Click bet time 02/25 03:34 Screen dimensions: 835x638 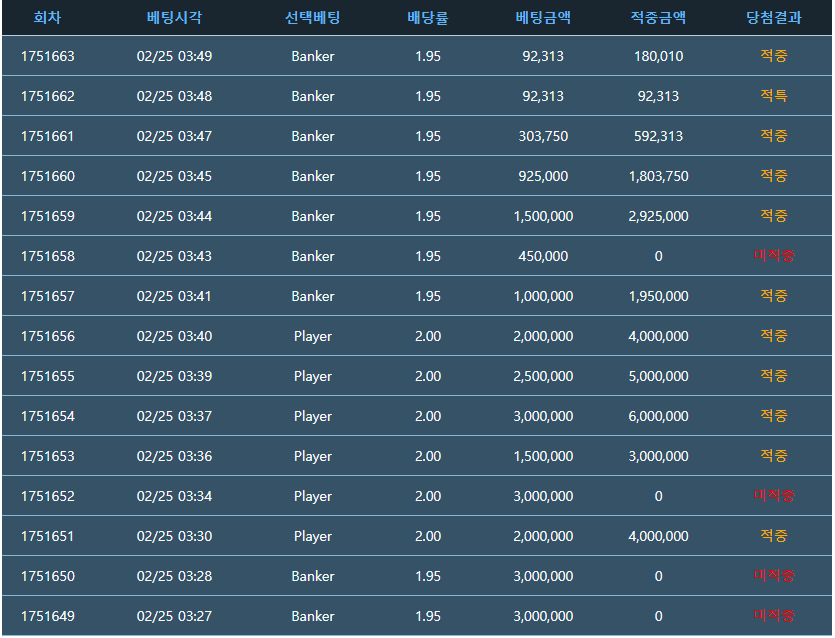tap(174, 496)
